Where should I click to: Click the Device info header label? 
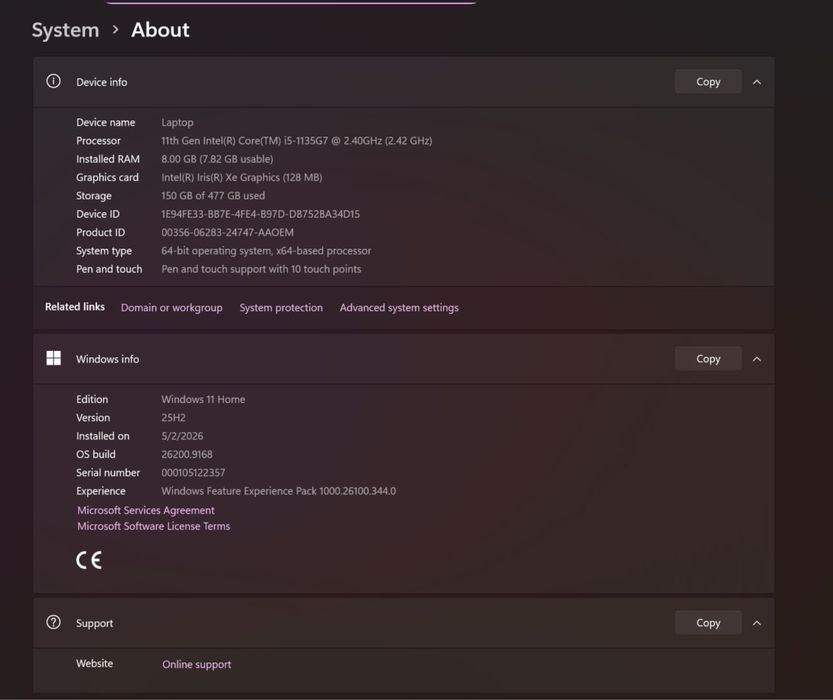(101, 82)
